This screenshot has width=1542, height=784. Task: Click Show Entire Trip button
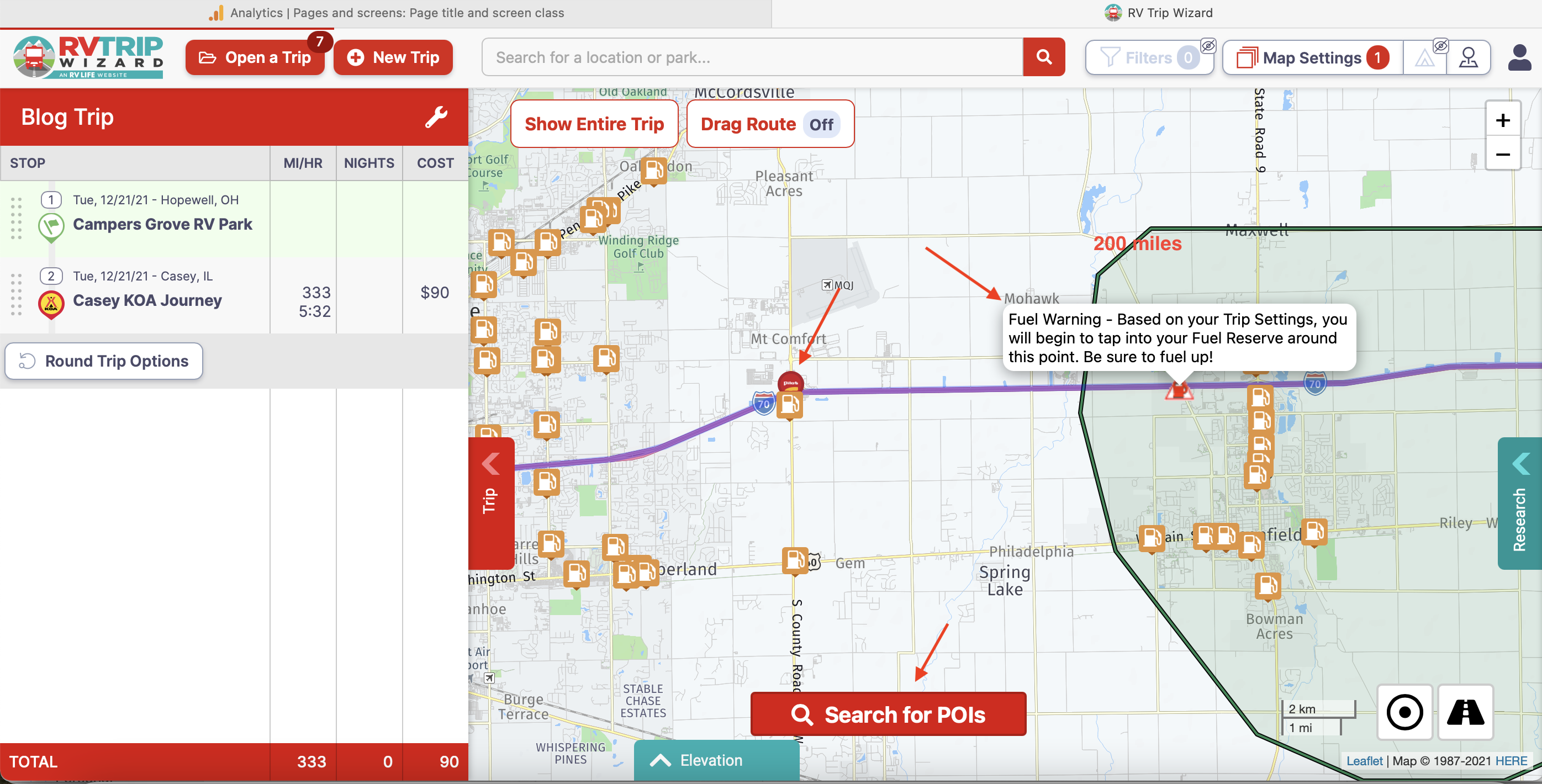coord(594,124)
